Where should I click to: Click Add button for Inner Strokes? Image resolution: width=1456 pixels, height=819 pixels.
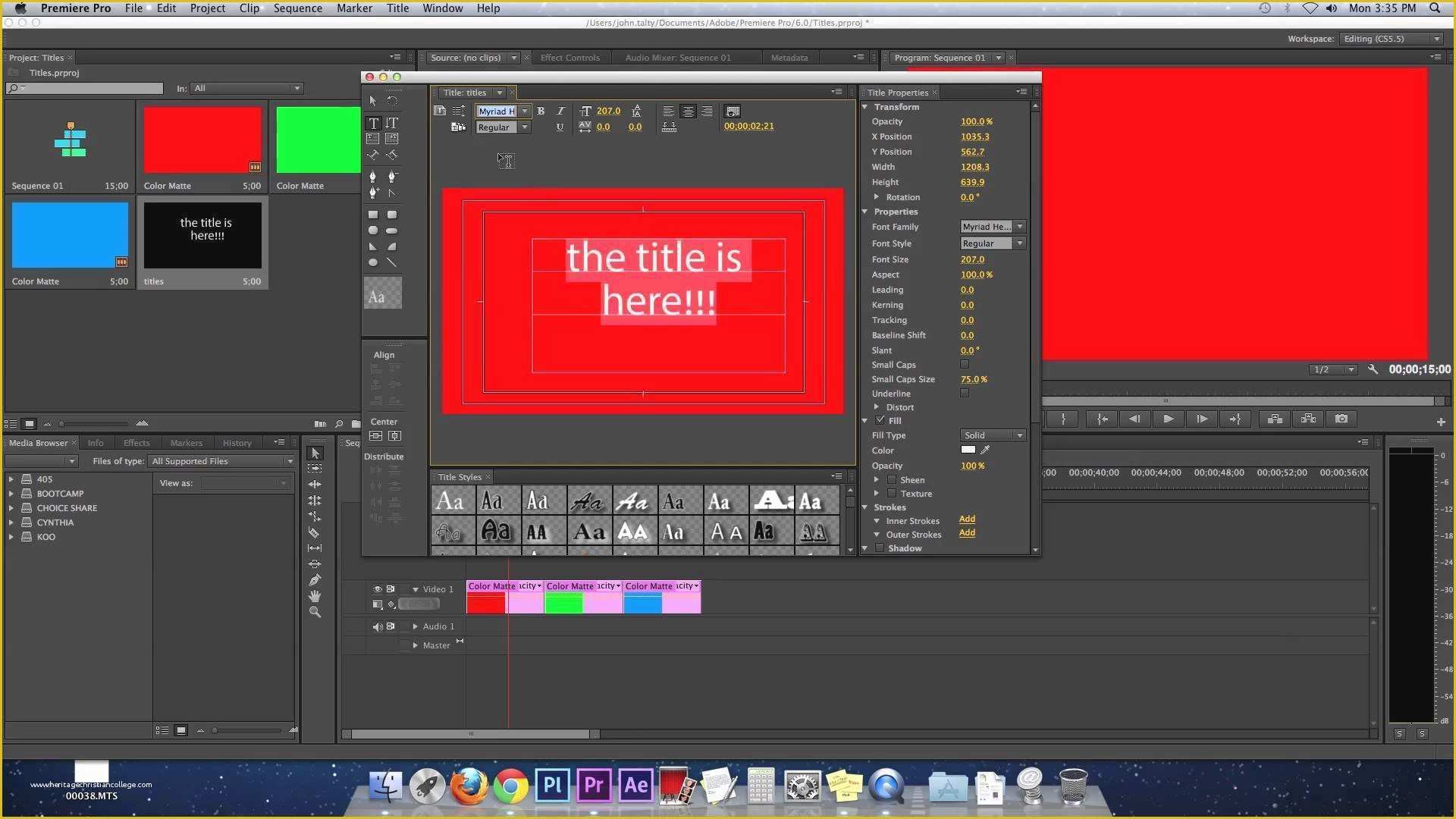coord(967,519)
